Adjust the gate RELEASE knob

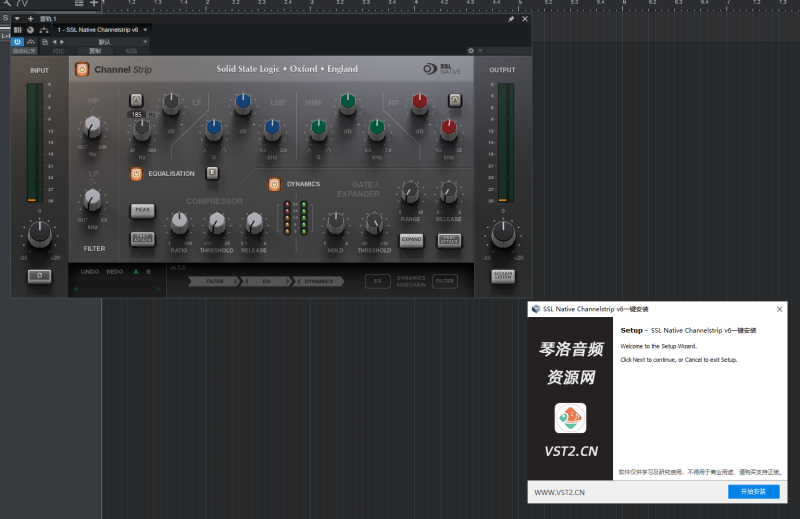tap(448, 192)
